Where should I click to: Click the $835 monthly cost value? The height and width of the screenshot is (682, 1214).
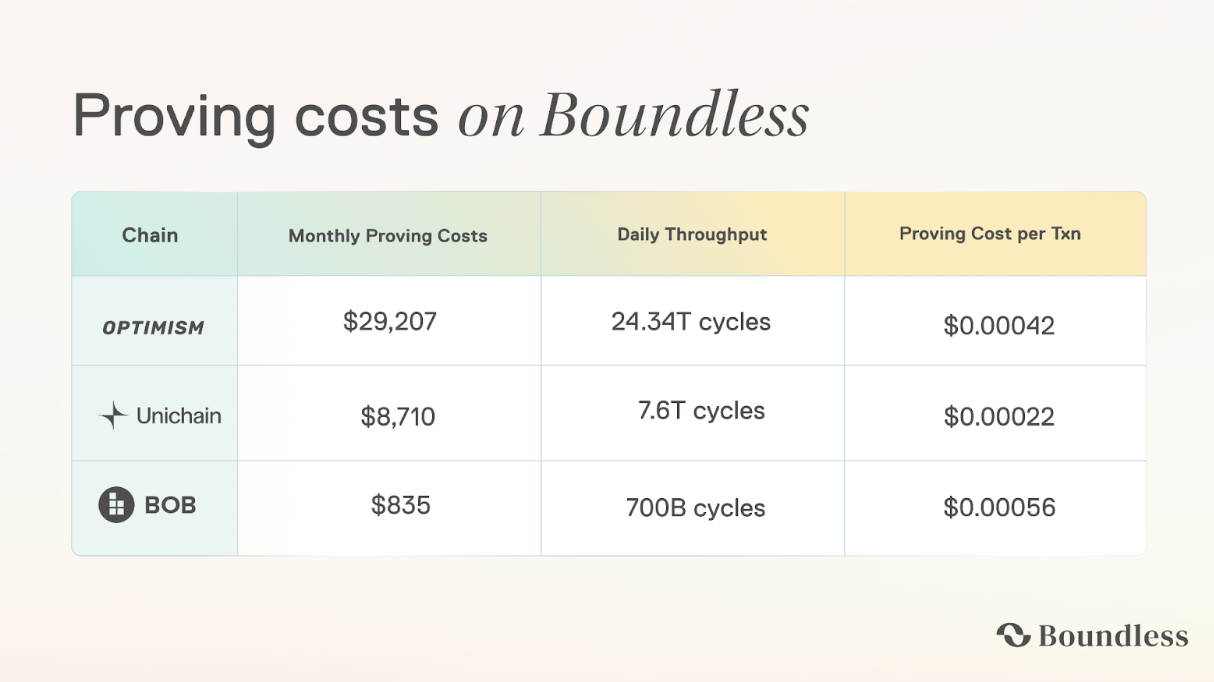401,505
